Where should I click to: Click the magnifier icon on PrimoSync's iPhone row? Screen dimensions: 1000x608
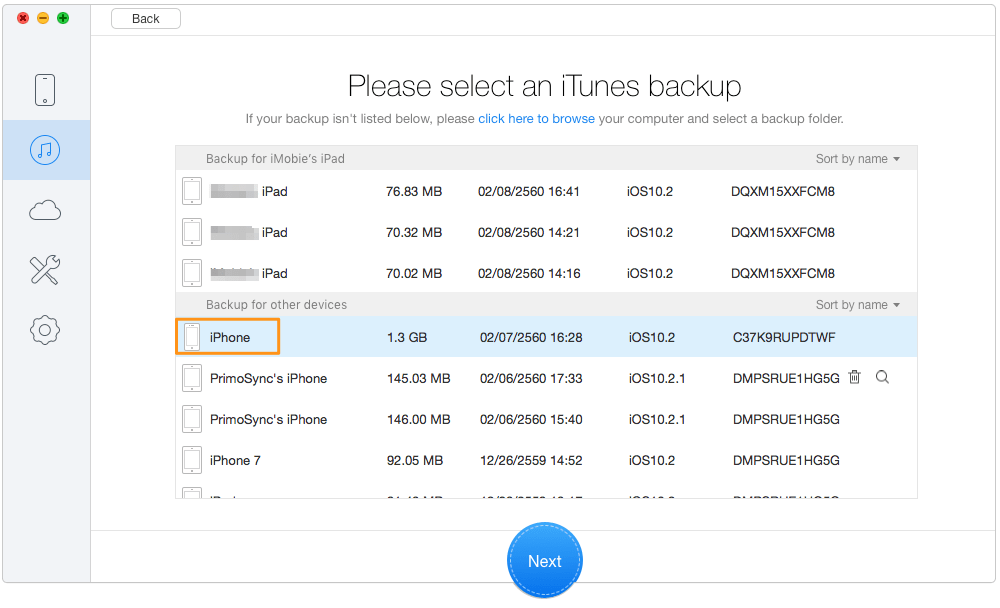[880, 377]
